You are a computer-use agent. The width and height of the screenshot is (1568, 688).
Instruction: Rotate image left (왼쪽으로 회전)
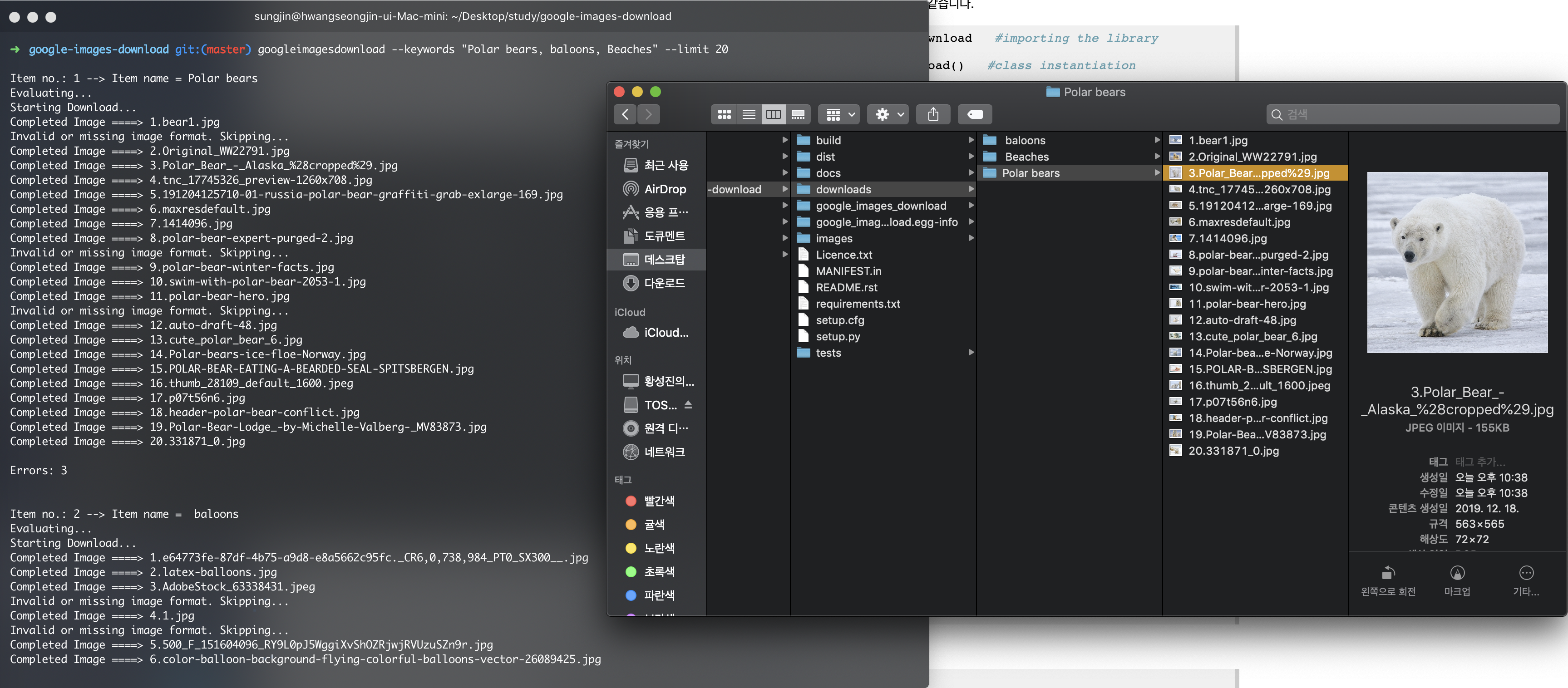(x=1388, y=580)
